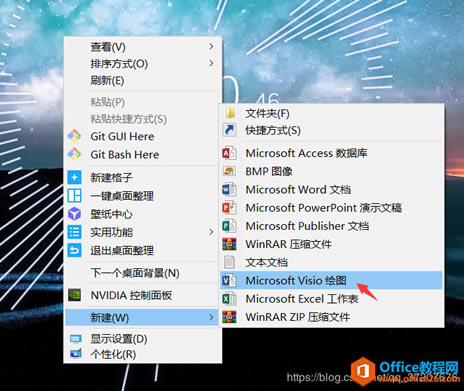Select Microsoft Visio 绘图
Viewport: 464px width, 391px height.
pos(332,280)
